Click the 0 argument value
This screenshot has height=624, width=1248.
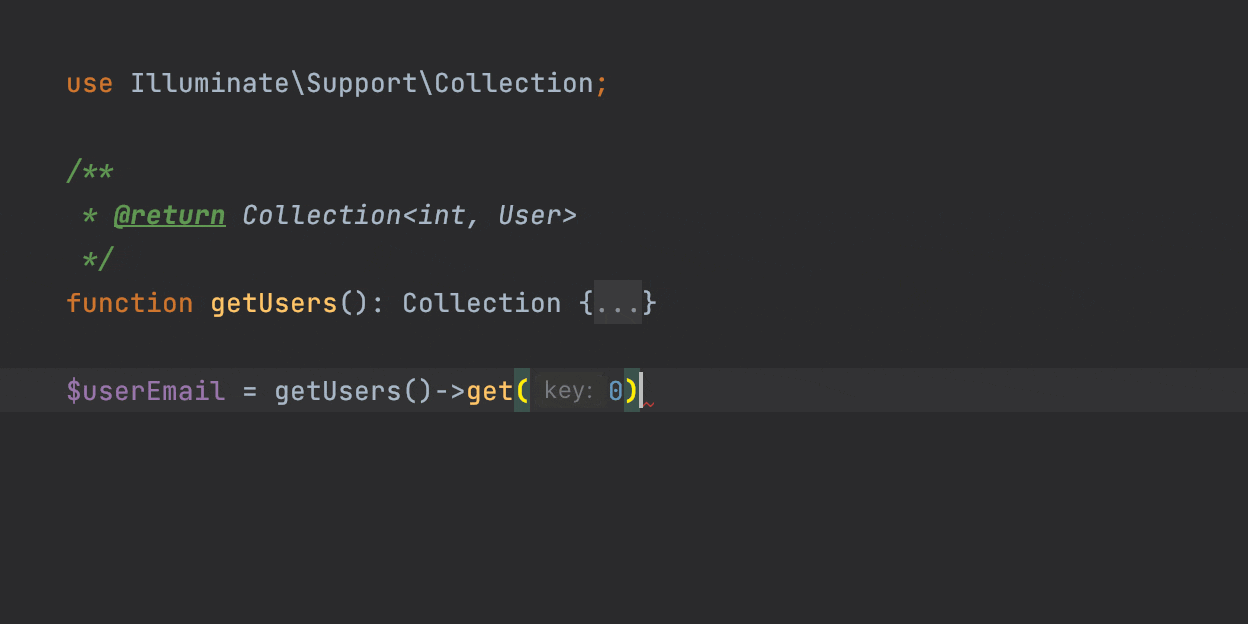[616, 391]
